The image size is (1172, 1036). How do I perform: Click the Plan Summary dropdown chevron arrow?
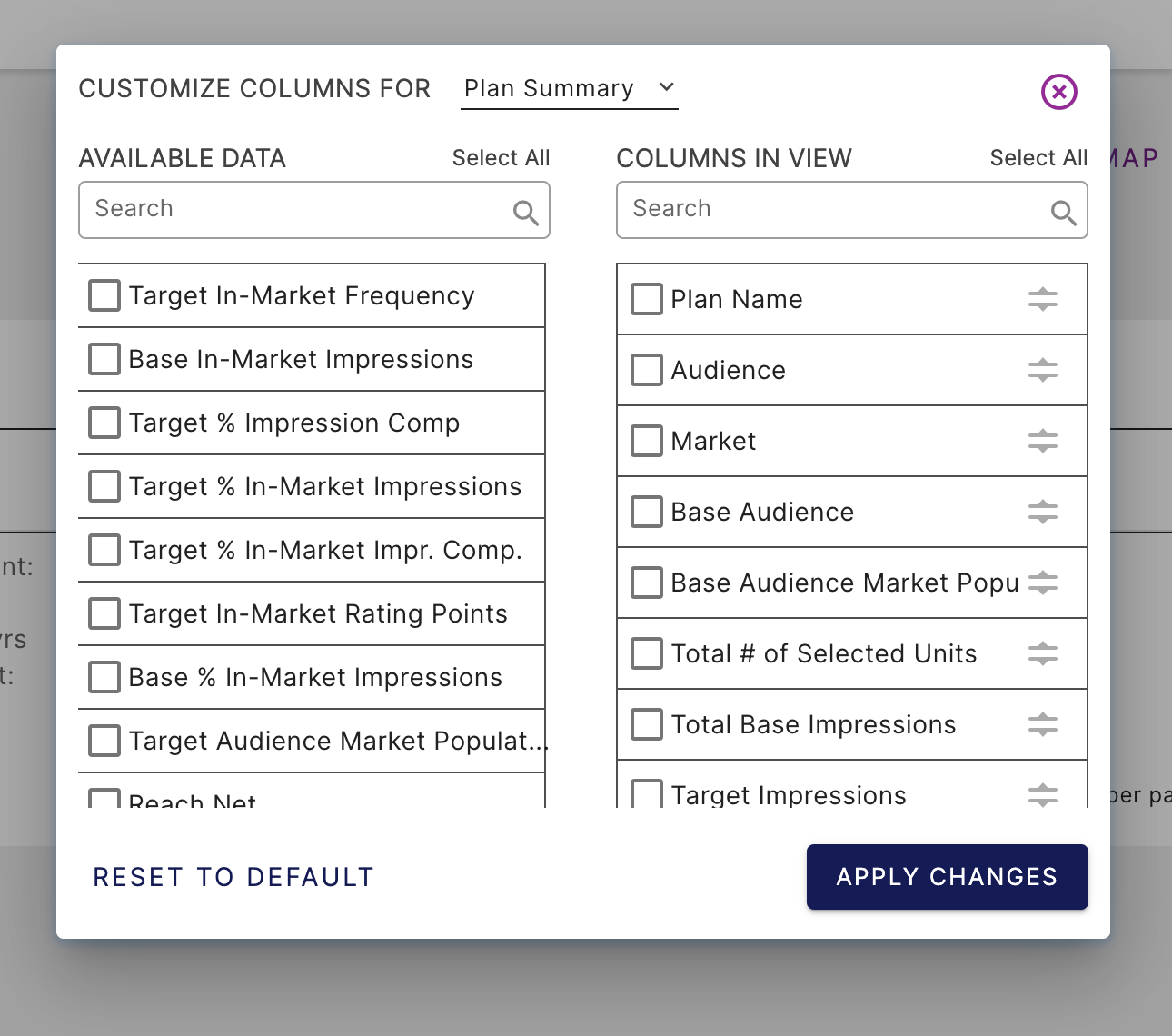[x=667, y=87]
